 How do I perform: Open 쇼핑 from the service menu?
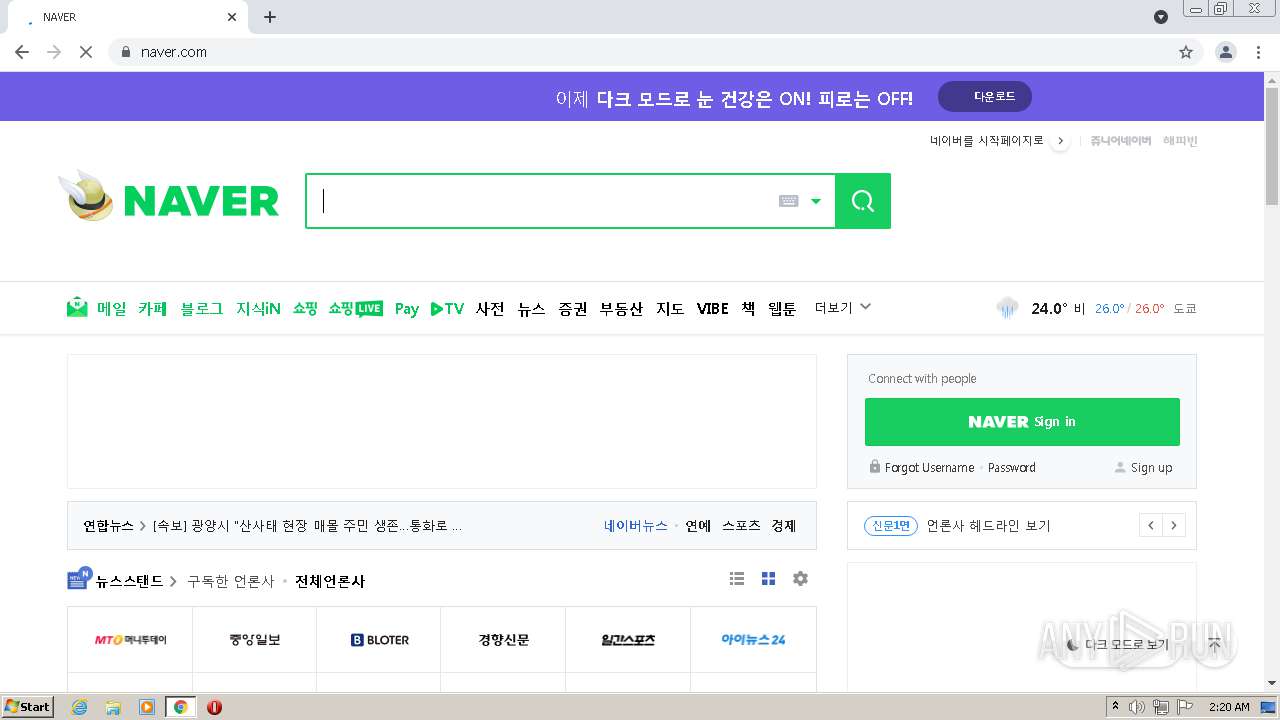click(305, 308)
